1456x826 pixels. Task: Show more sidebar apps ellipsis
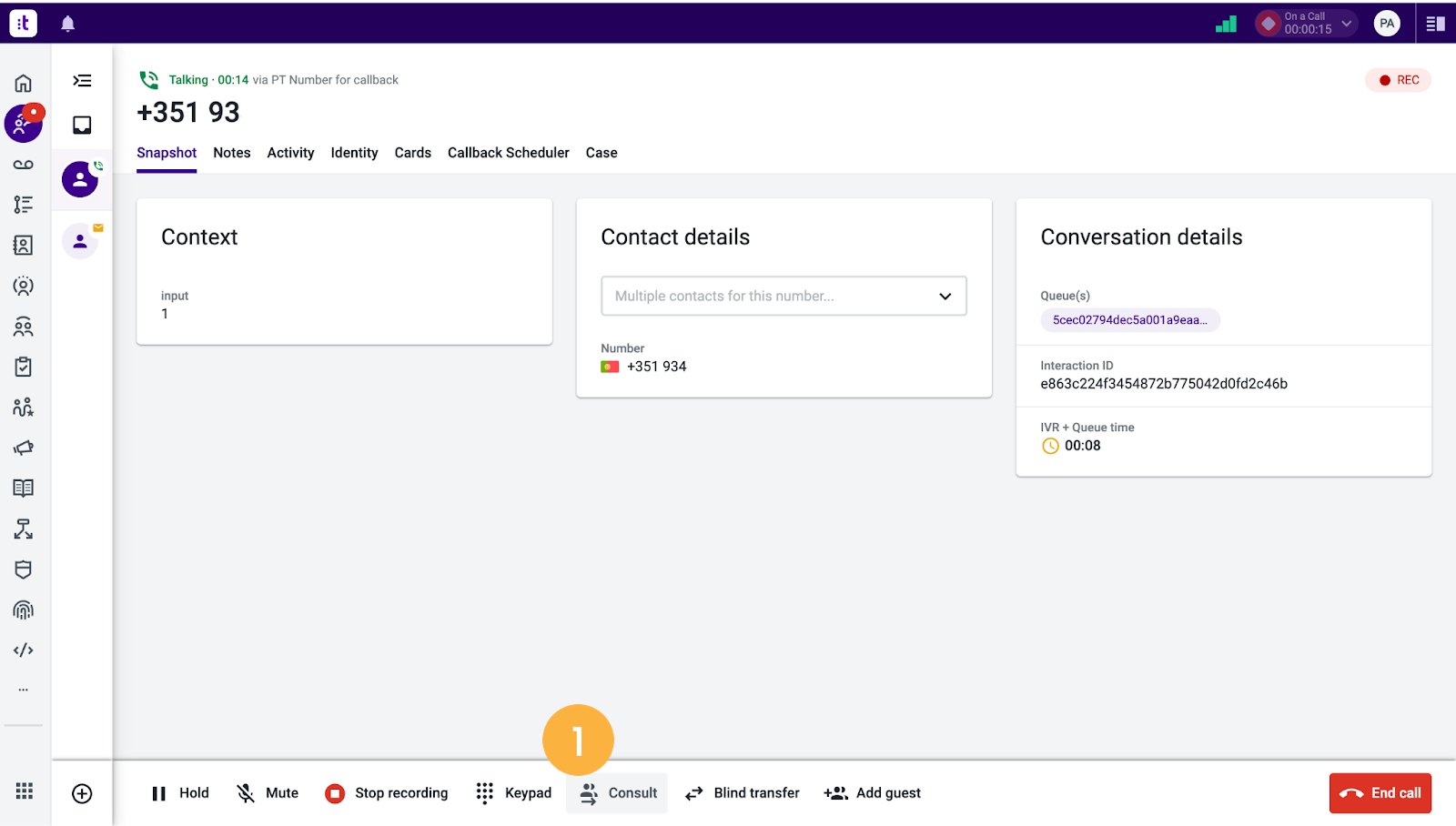pos(24,690)
